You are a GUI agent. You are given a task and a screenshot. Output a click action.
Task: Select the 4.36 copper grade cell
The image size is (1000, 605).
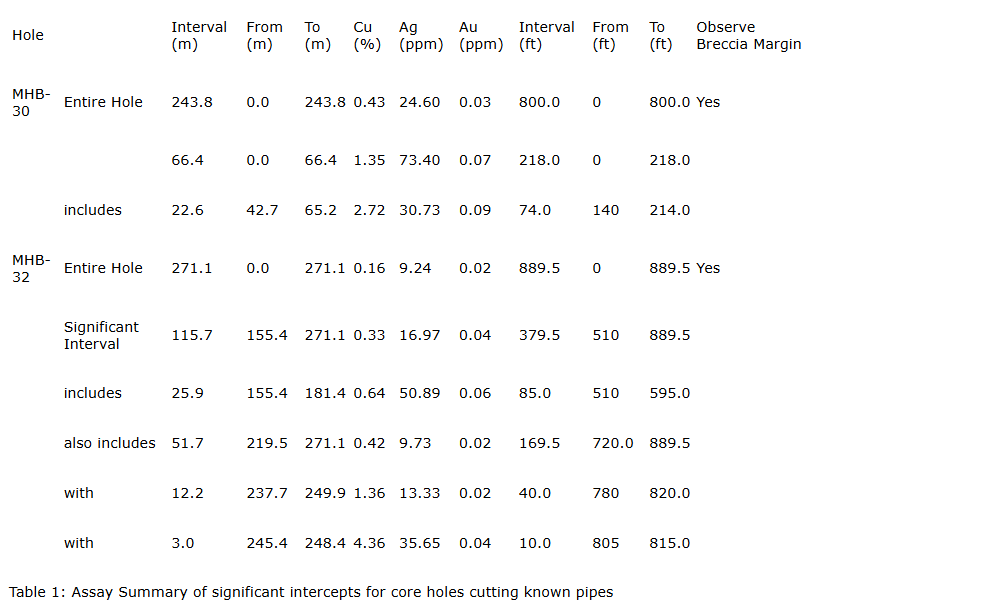click(x=369, y=543)
